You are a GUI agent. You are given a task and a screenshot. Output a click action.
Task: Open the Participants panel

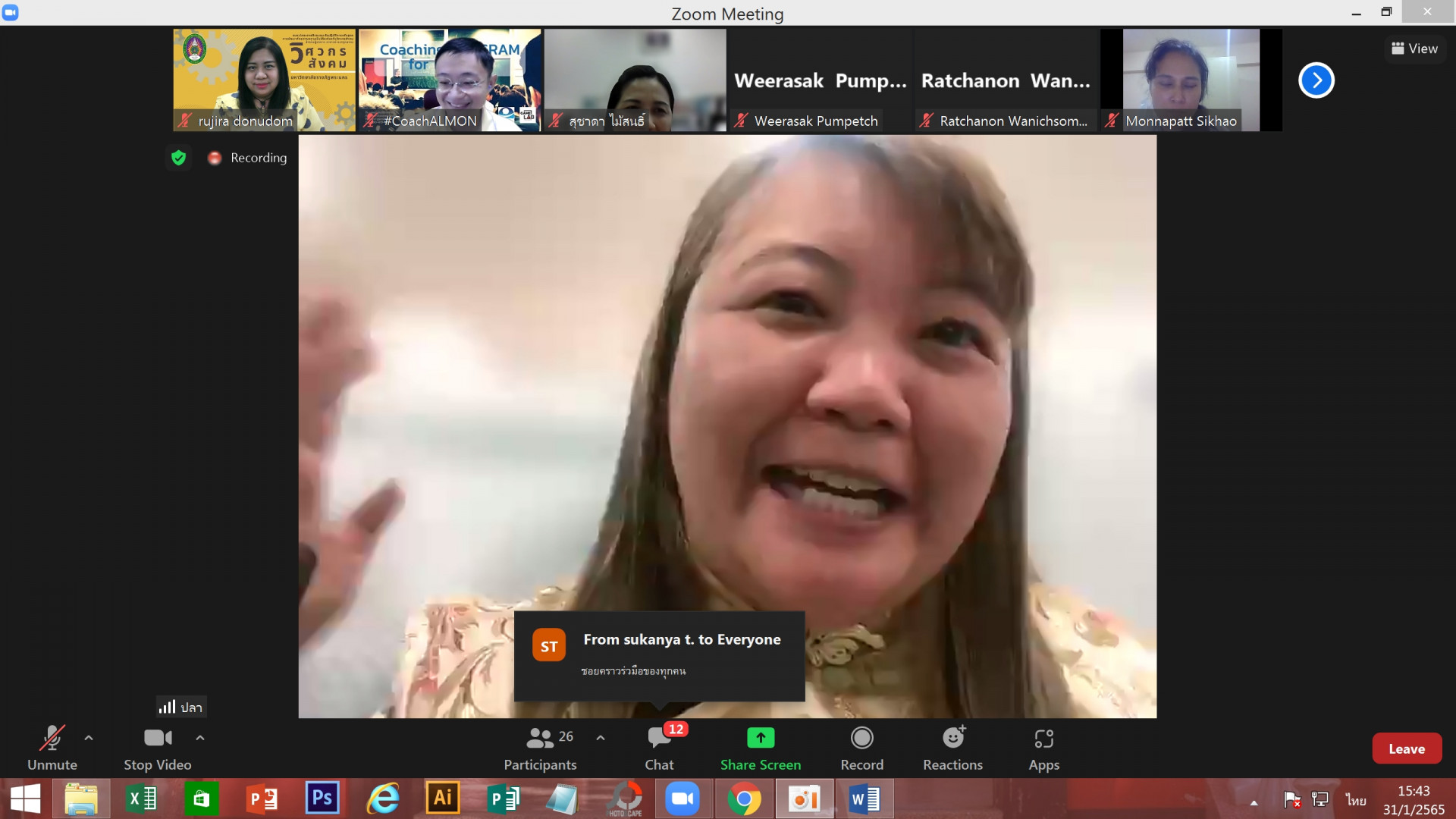(541, 748)
